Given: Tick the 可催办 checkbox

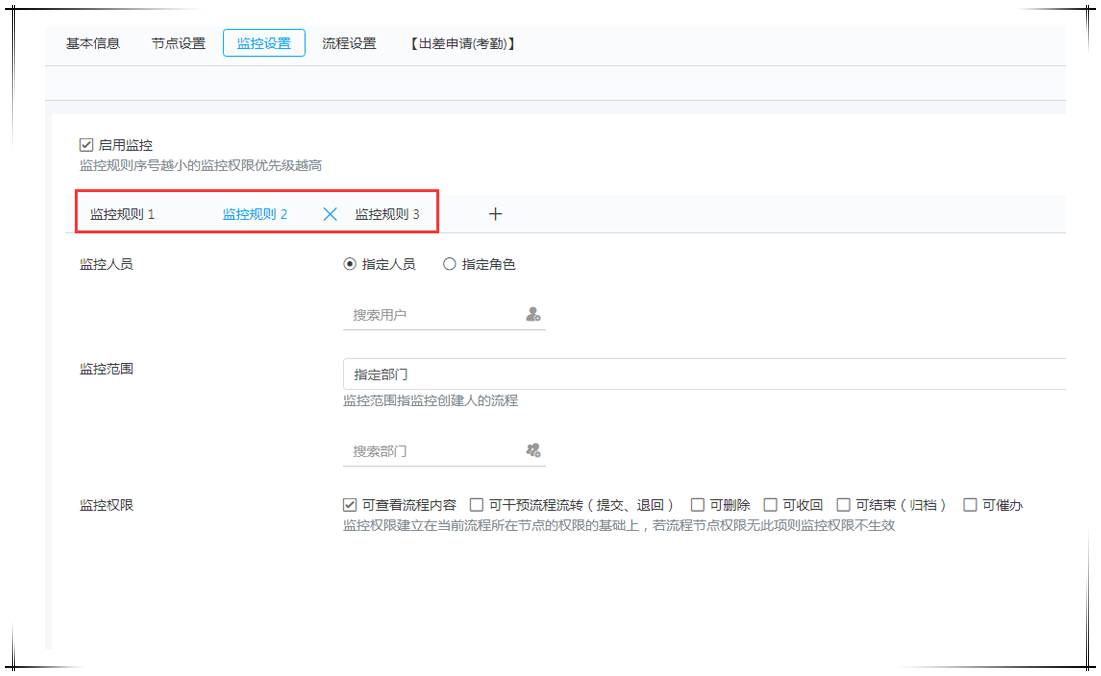Looking at the screenshot, I should click(x=970, y=505).
